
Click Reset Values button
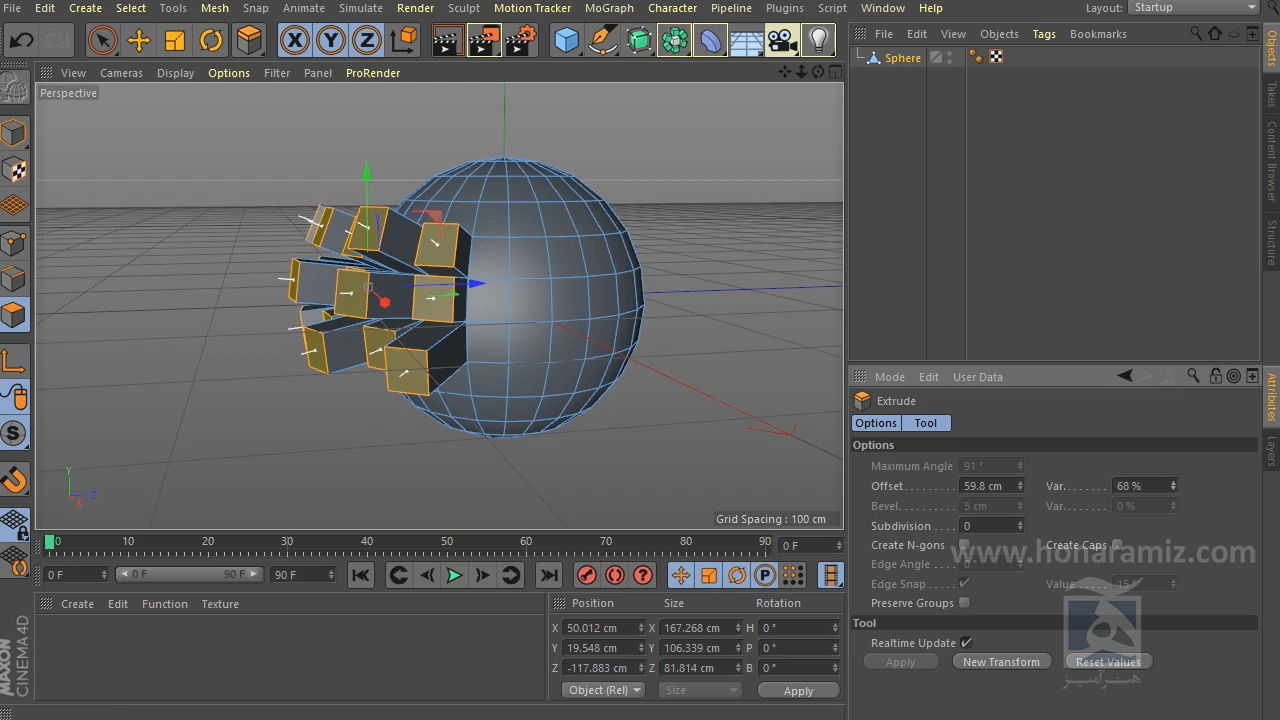point(1108,662)
